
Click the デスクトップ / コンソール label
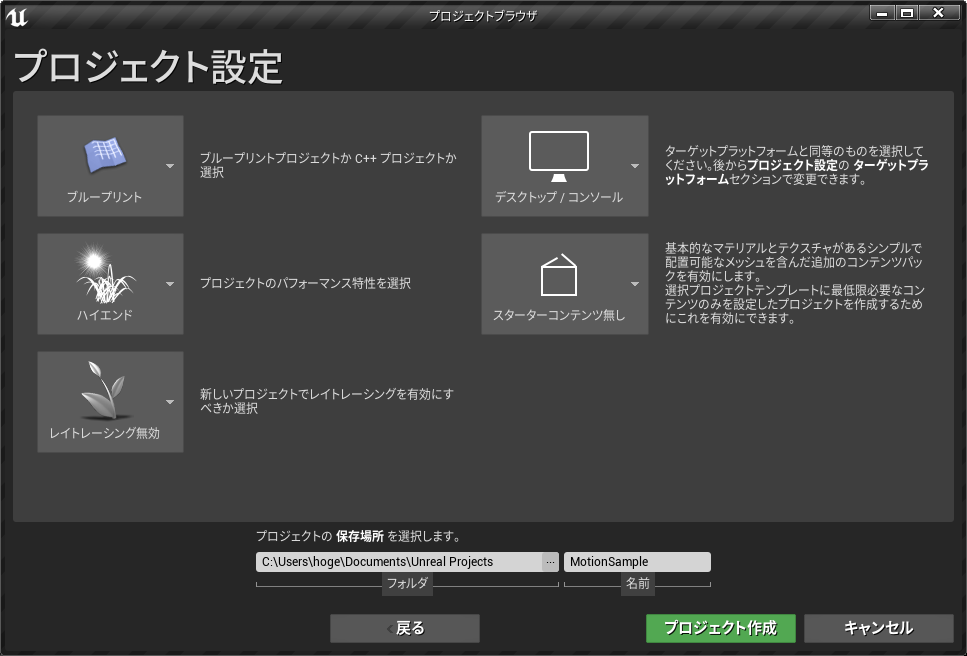[x=559, y=197]
